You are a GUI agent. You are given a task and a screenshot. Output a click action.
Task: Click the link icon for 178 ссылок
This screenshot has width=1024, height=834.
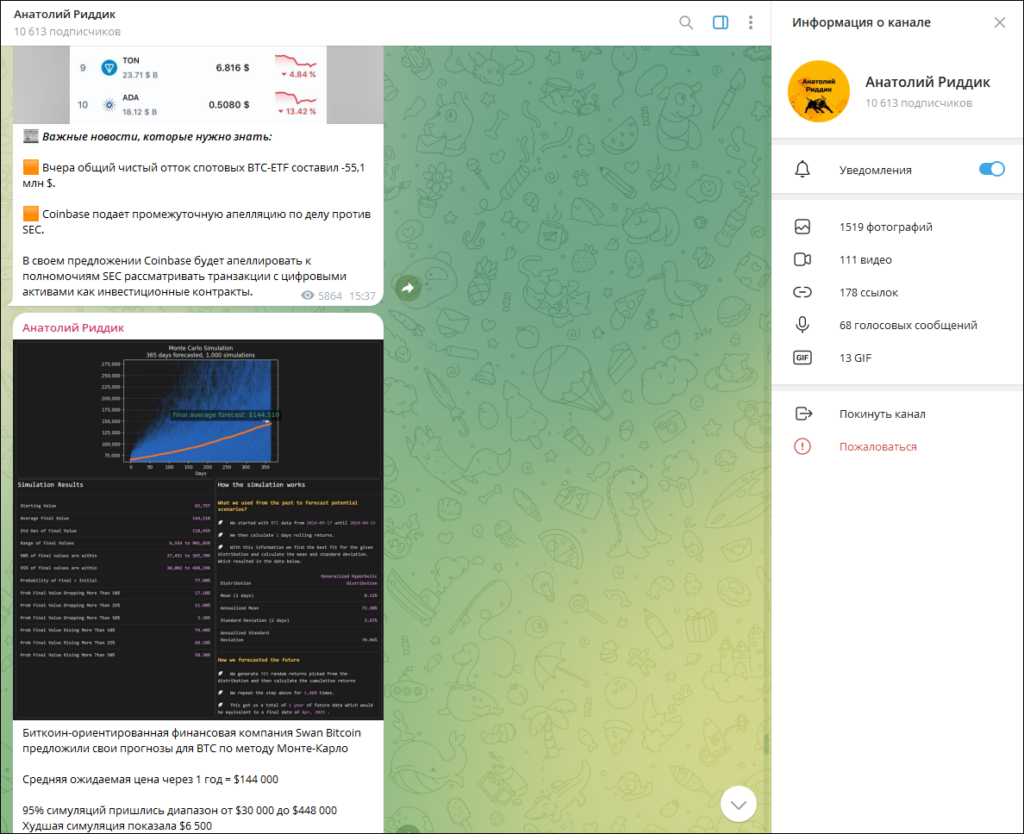pos(802,293)
